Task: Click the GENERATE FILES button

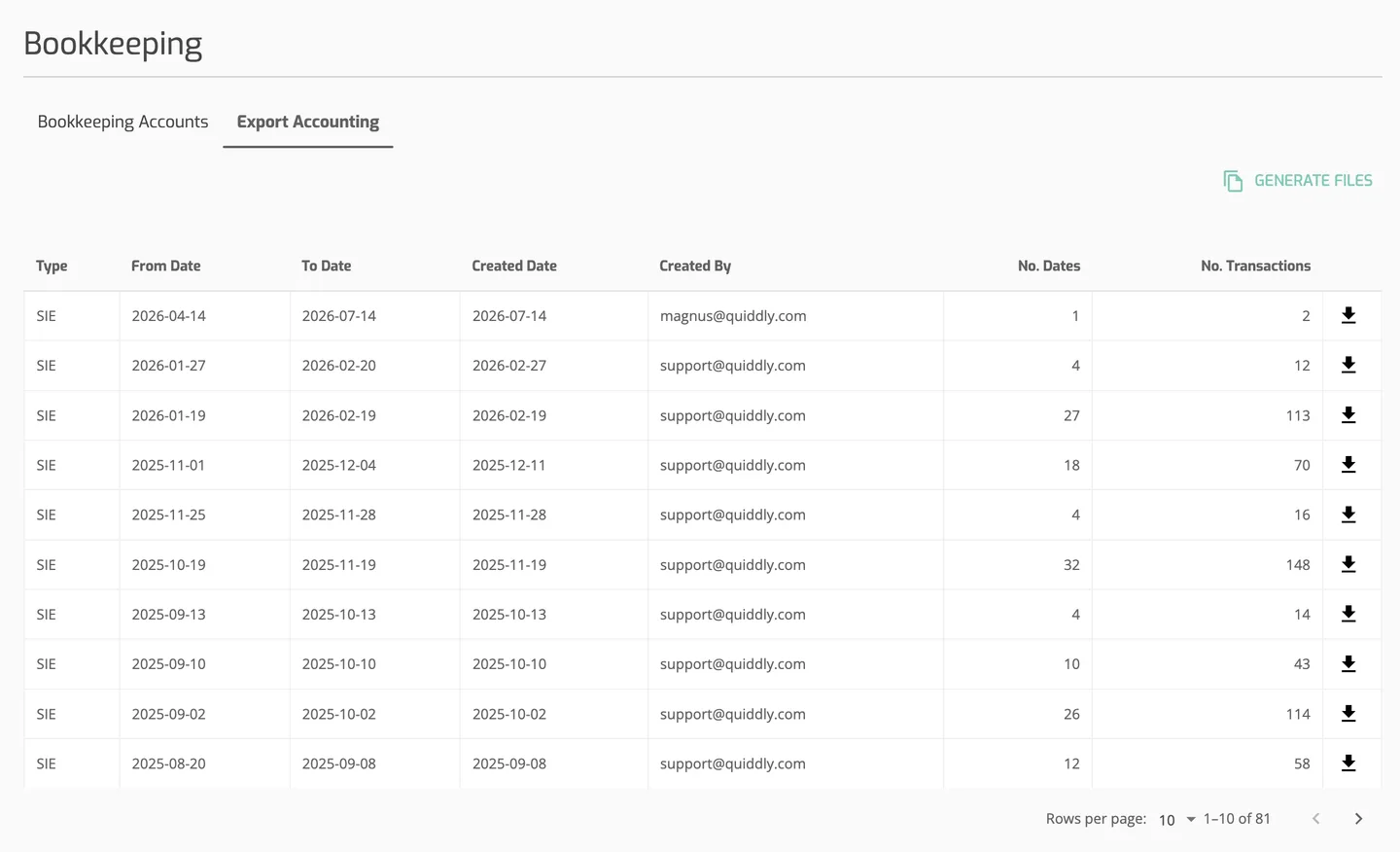Action: point(1298,181)
